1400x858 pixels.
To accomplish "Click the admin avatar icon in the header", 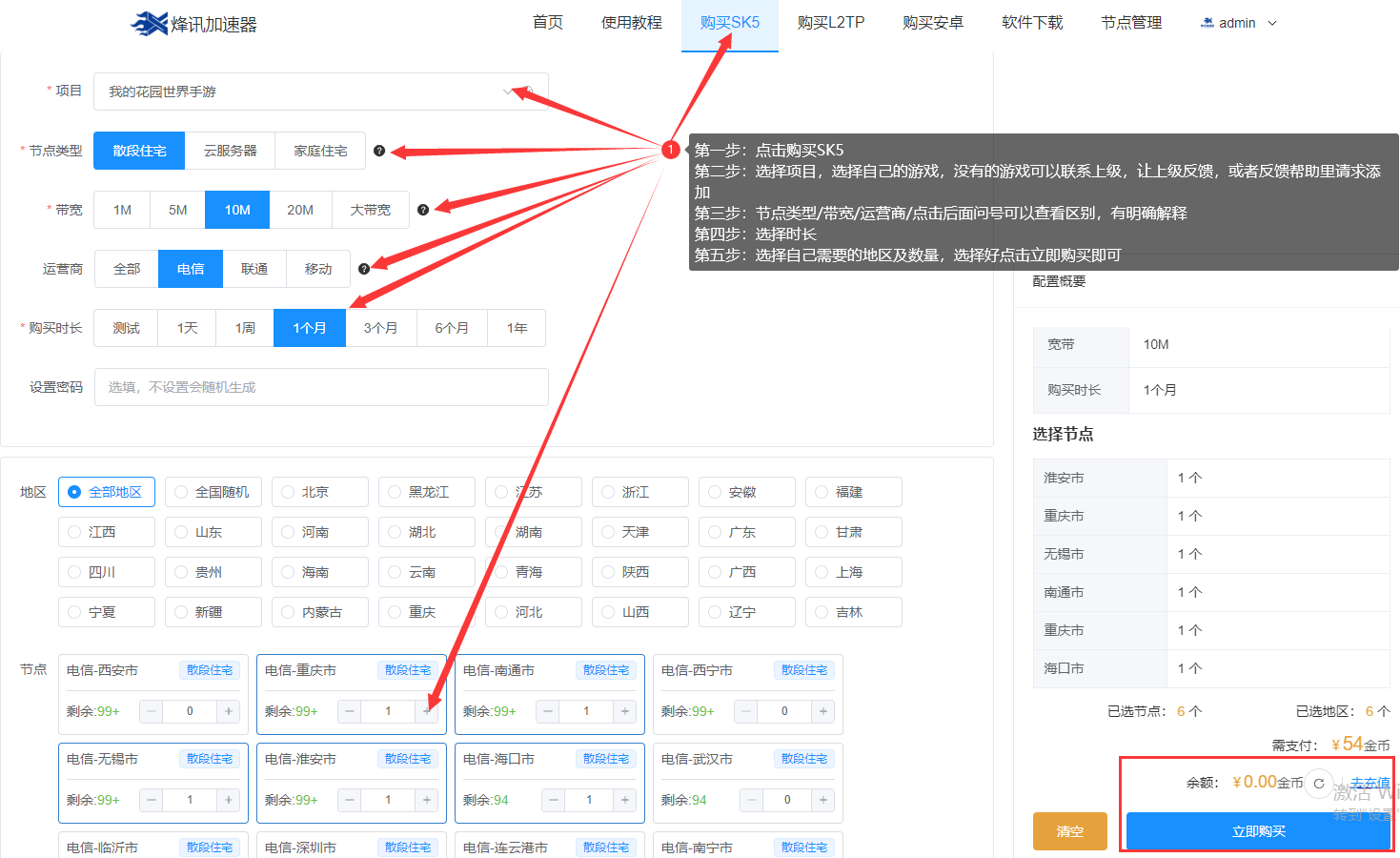I will click(1207, 23).
